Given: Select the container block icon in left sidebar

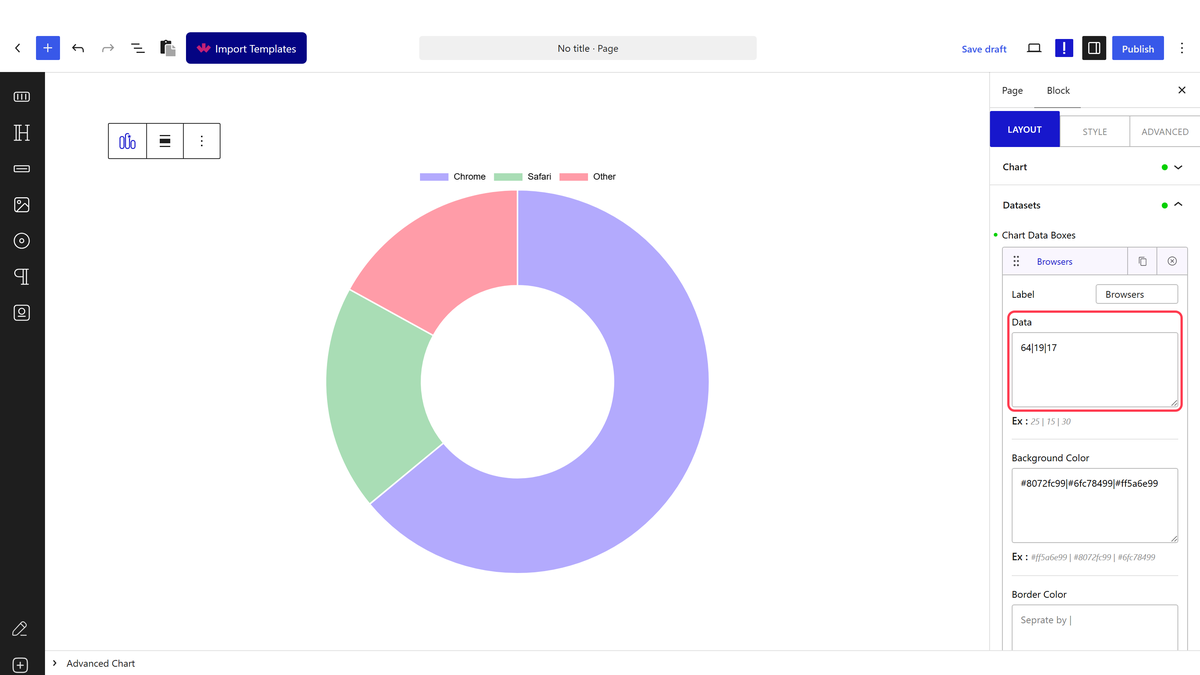Looking at the screenshot, I should point(22,97).
